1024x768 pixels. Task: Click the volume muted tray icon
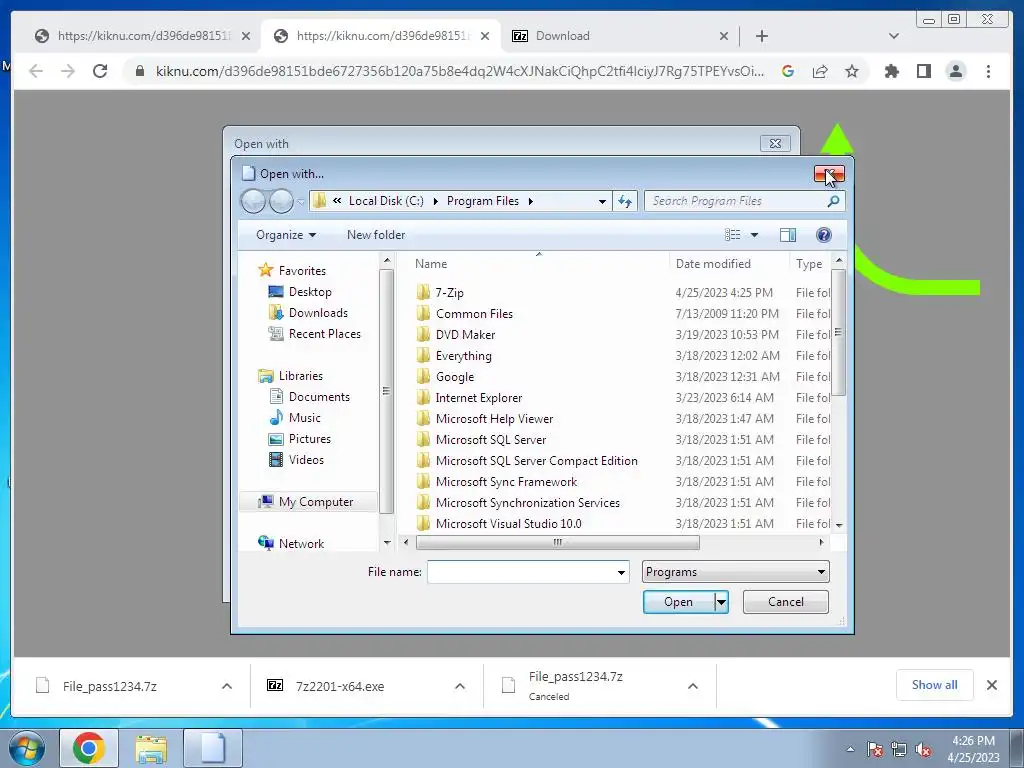tap(923, 749)
